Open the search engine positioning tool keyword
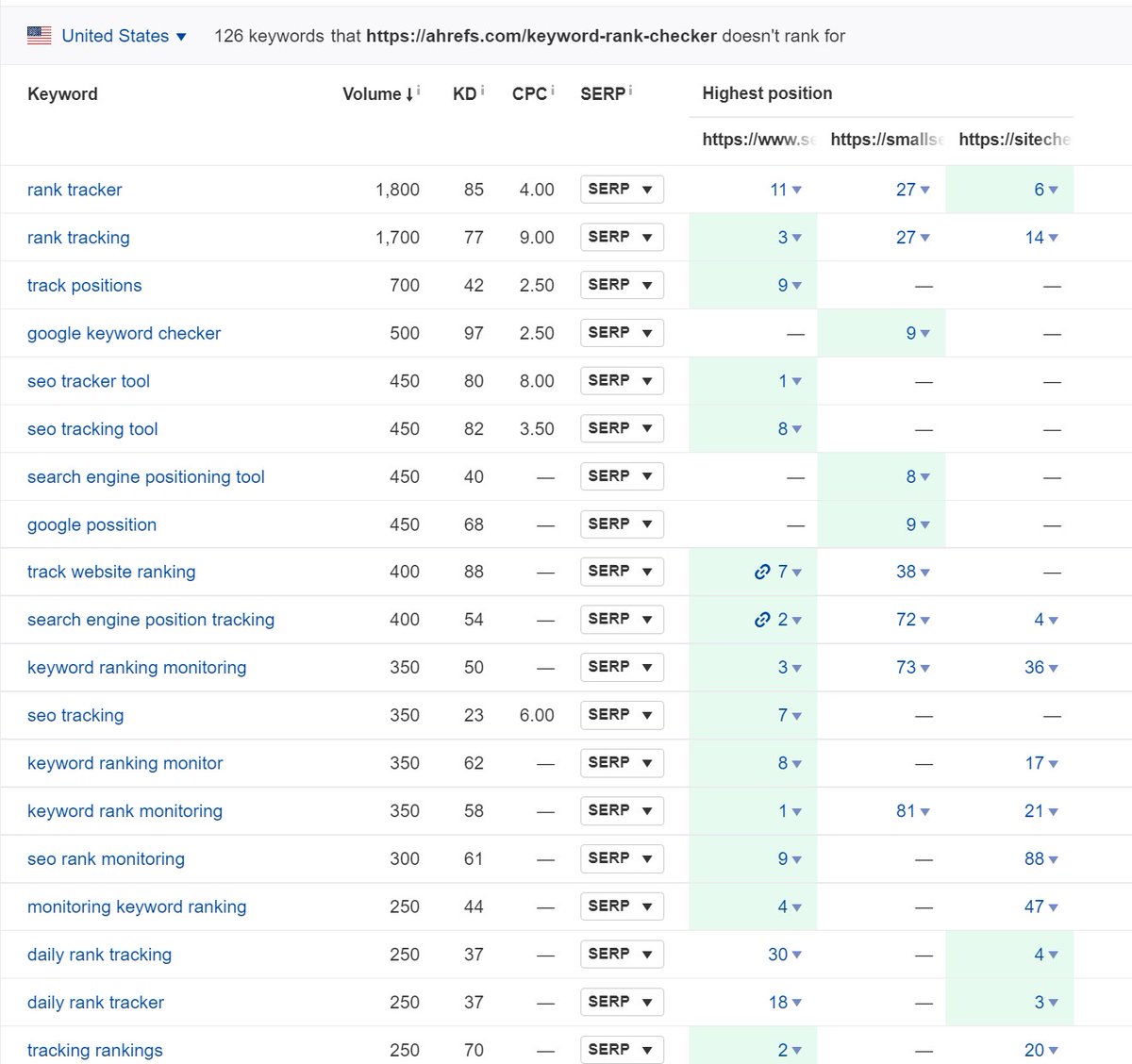 coord(145,476)
